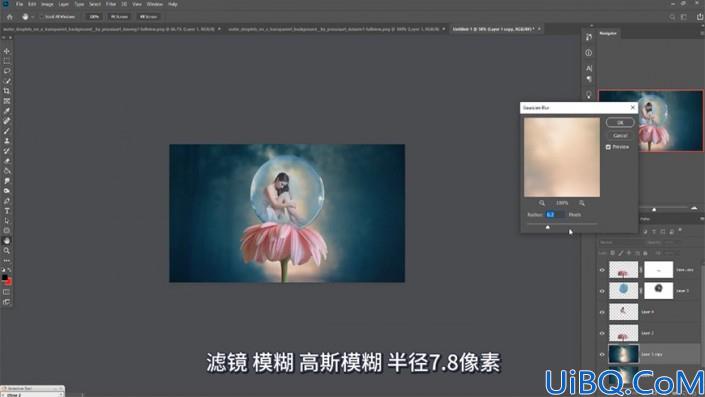Select the Shape tool
The height and width of the screenshot is (397, 705).
tap(7, 231)
